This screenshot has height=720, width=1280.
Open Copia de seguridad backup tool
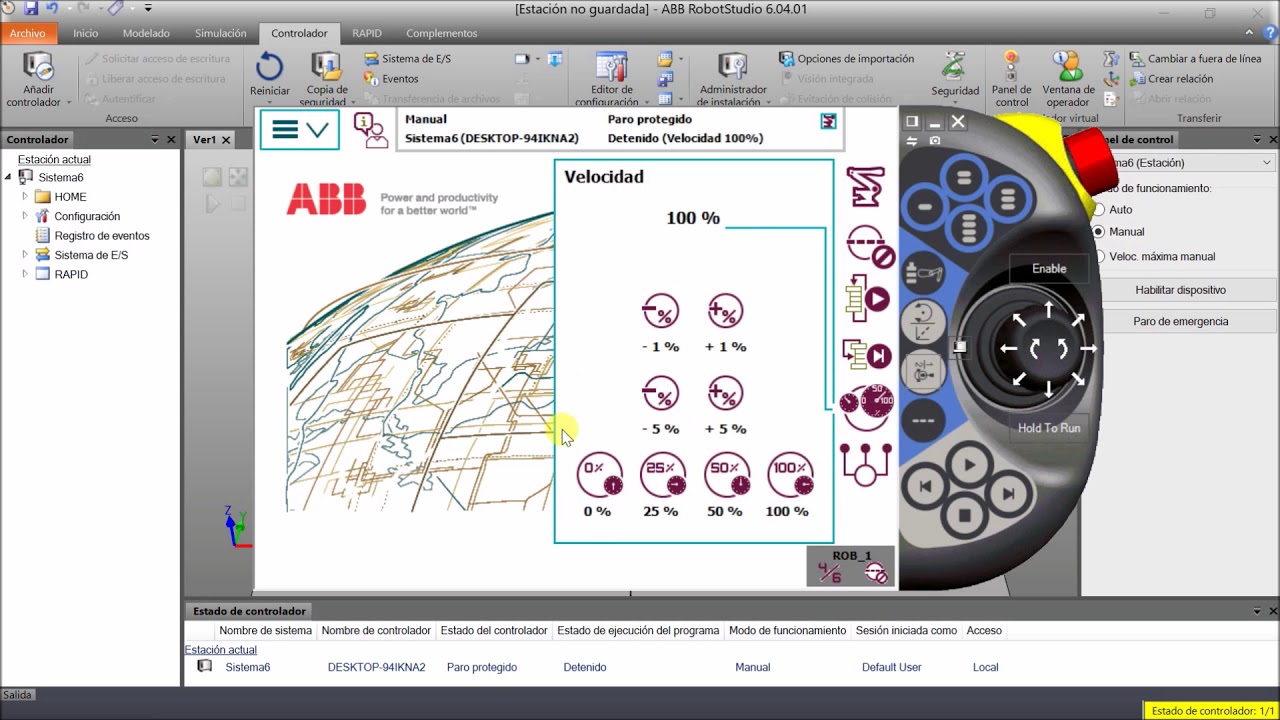click(326, 80)
